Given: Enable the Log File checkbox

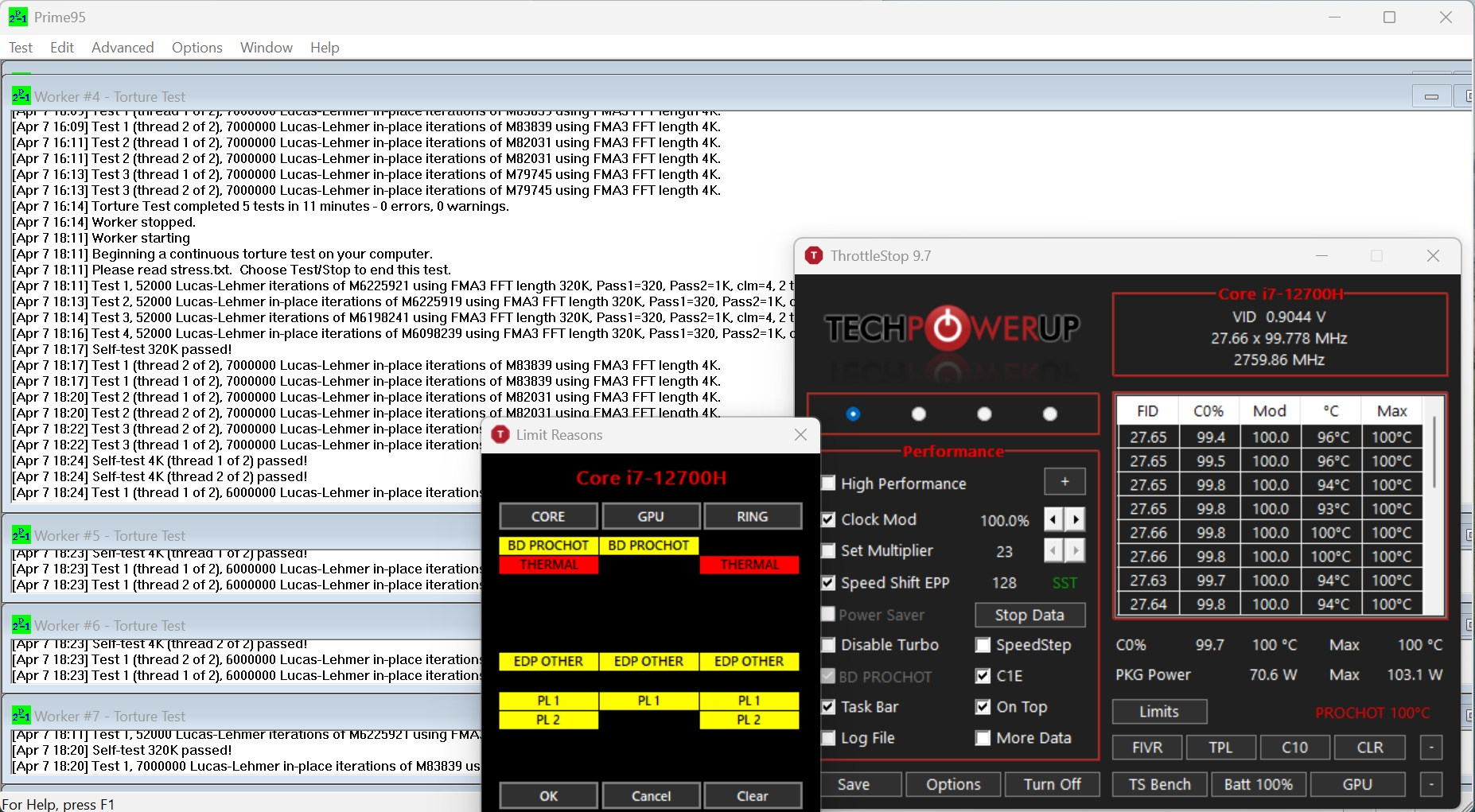Looking at the screenshot, I should point(828,738).
